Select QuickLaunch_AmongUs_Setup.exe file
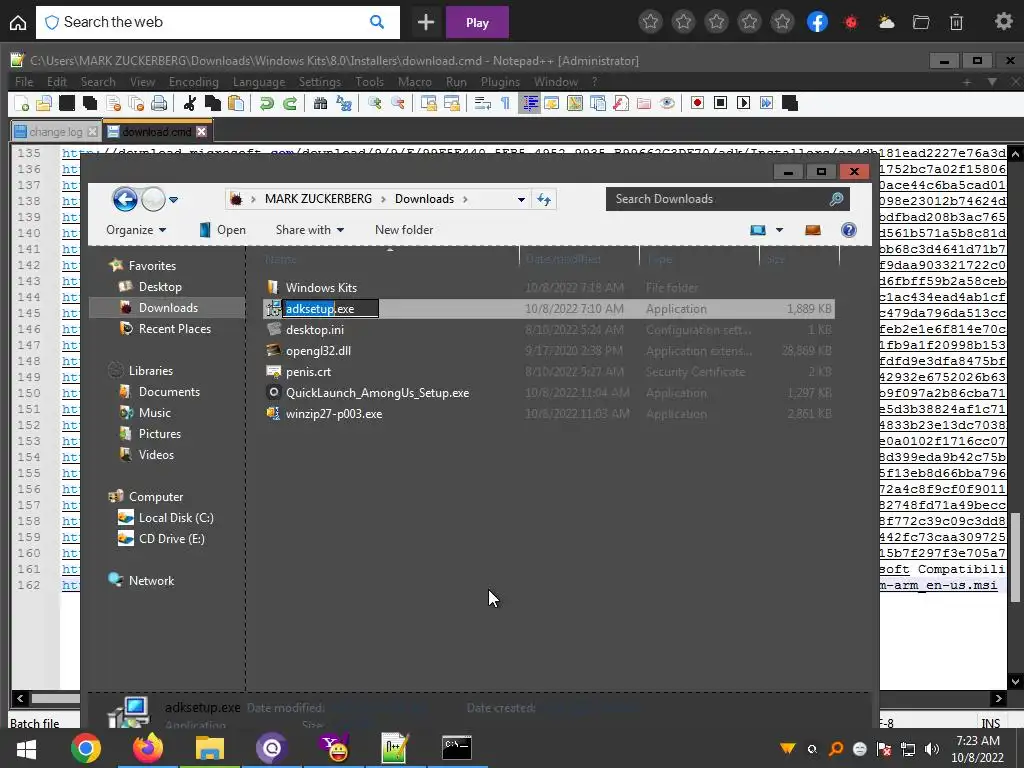 point(377,392)
